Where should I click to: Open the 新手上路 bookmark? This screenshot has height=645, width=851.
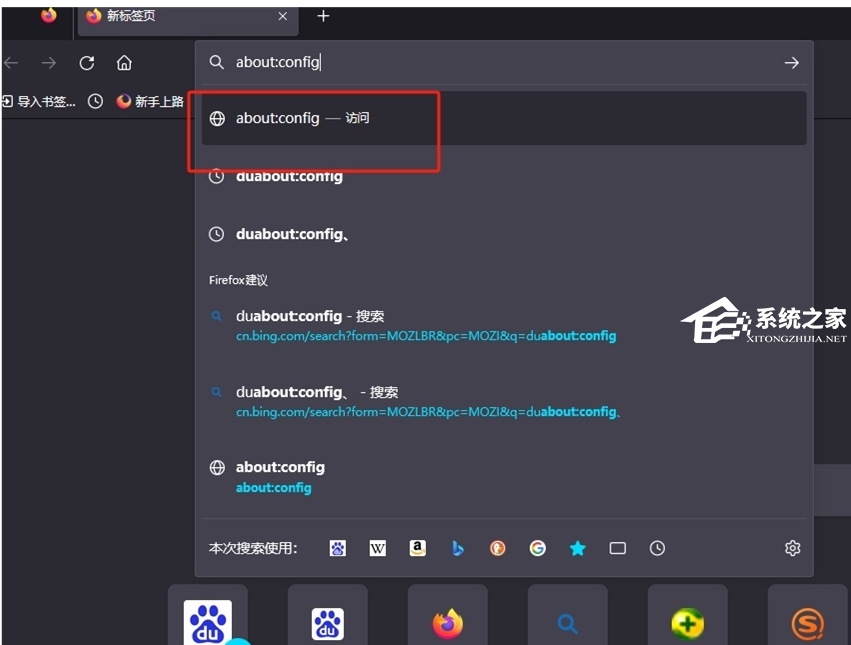click(x=150, y=102)
